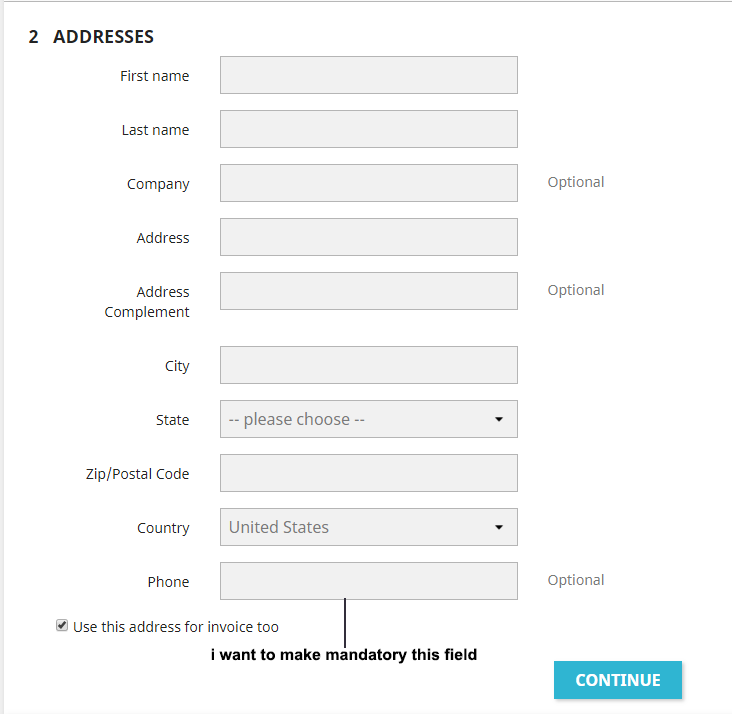Select the Company input field
This screenshot has height=714, width=732.
[368, 183]
